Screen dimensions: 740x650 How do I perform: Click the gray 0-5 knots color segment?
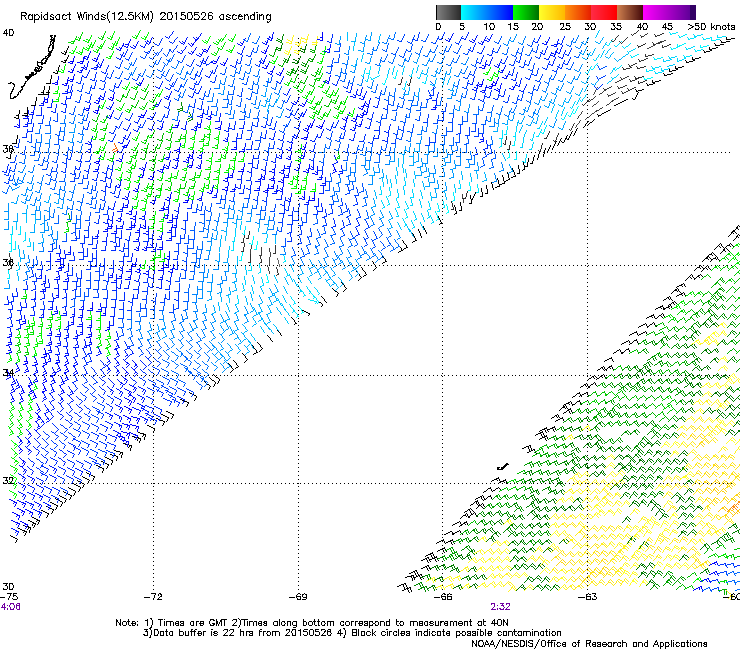[x=448, y=12]
